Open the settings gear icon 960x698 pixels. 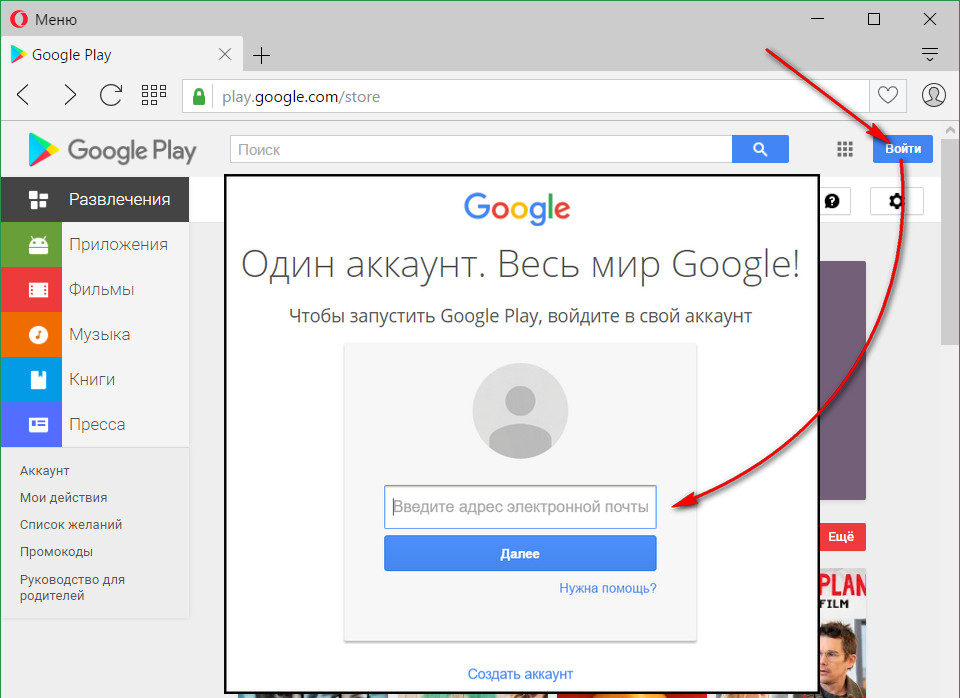[896, 201]
